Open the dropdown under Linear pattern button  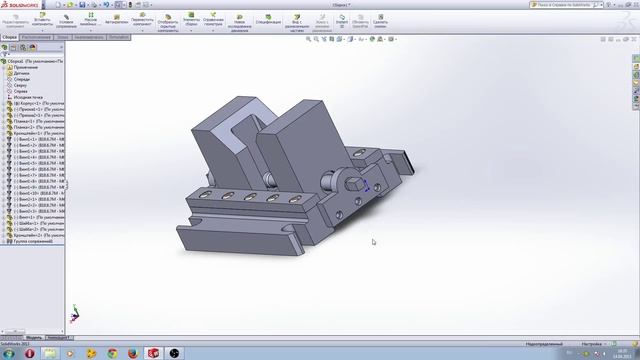[90, 30]
